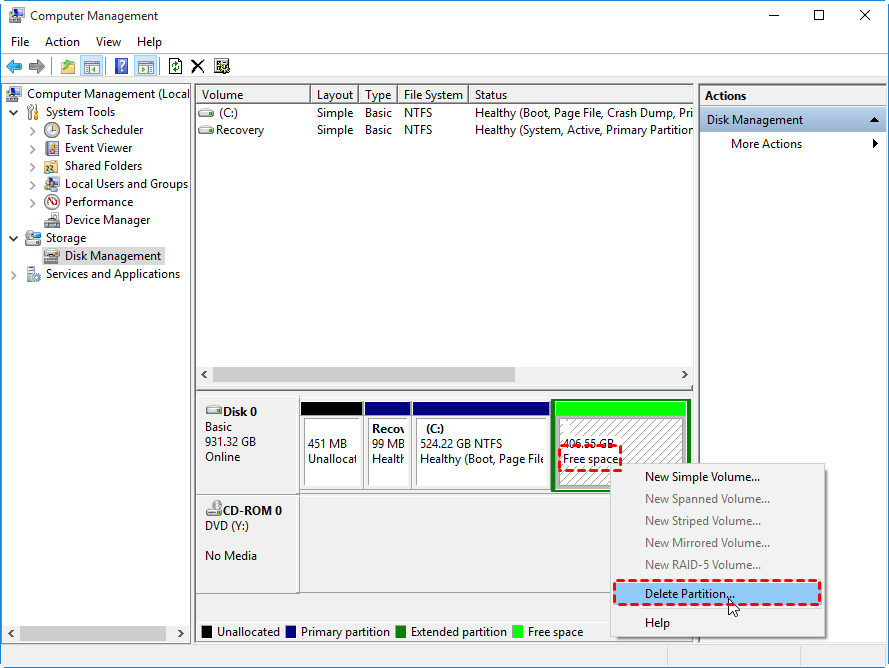Click the Shared Folders icon
The width and height of the screenshot is (889, 668).
52,166
